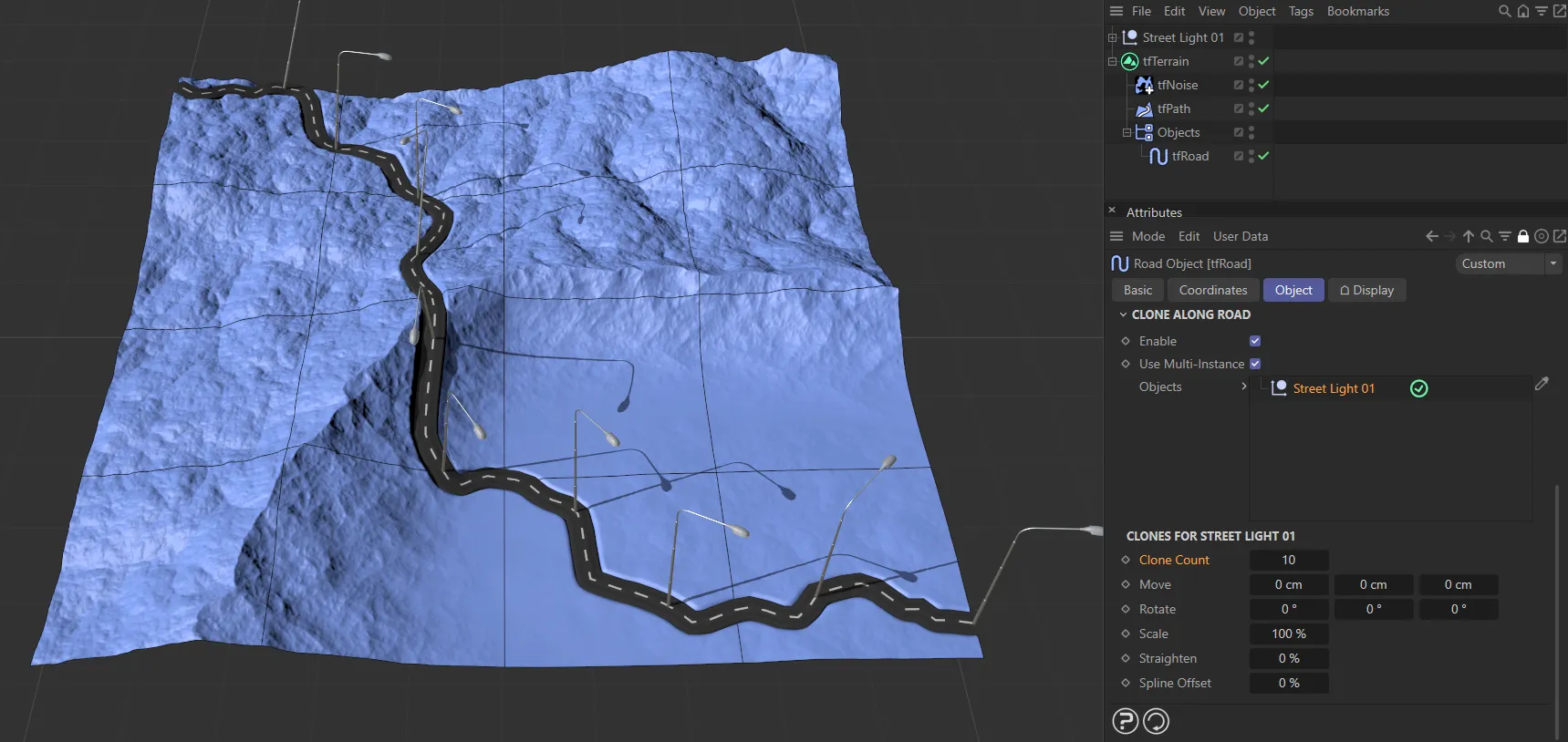1568x742 pixels.
Task: Toggle the Use Multi-Instance checkbox
Action: coord(1255,364)
